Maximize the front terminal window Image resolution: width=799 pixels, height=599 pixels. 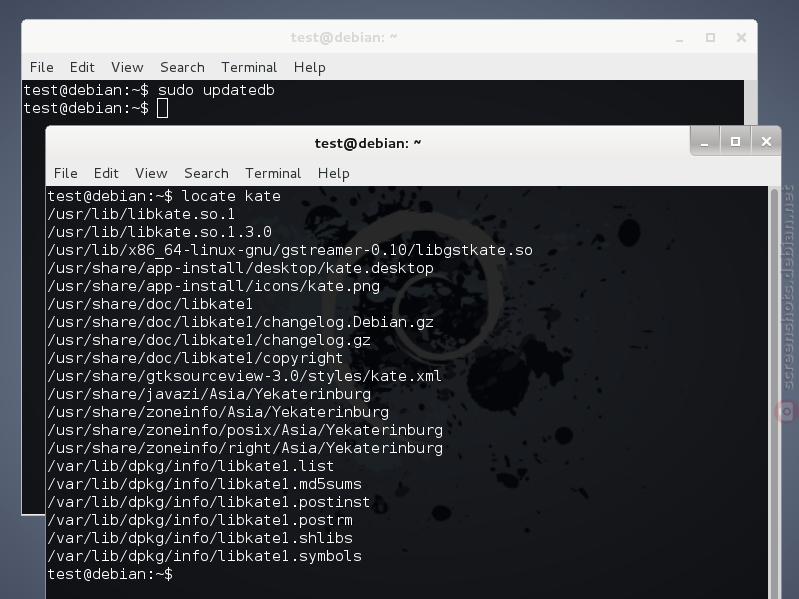click(735, 142)
